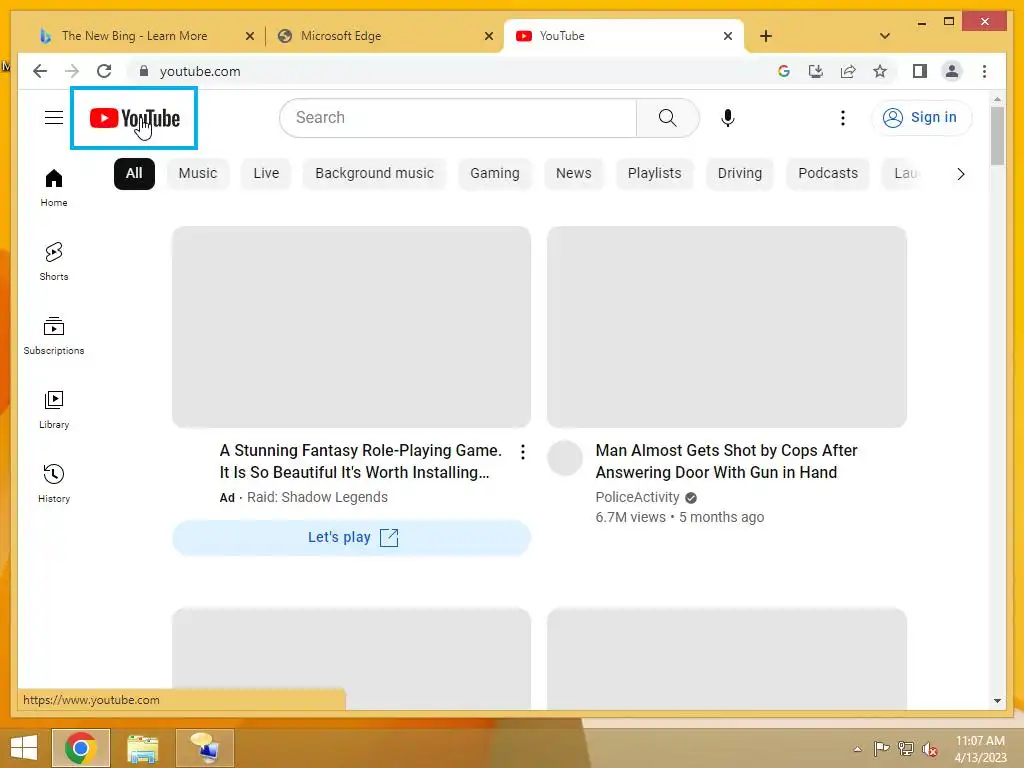Click the install app icon in address bar
Screen dimensions: 1024x768
pos(816,71)
